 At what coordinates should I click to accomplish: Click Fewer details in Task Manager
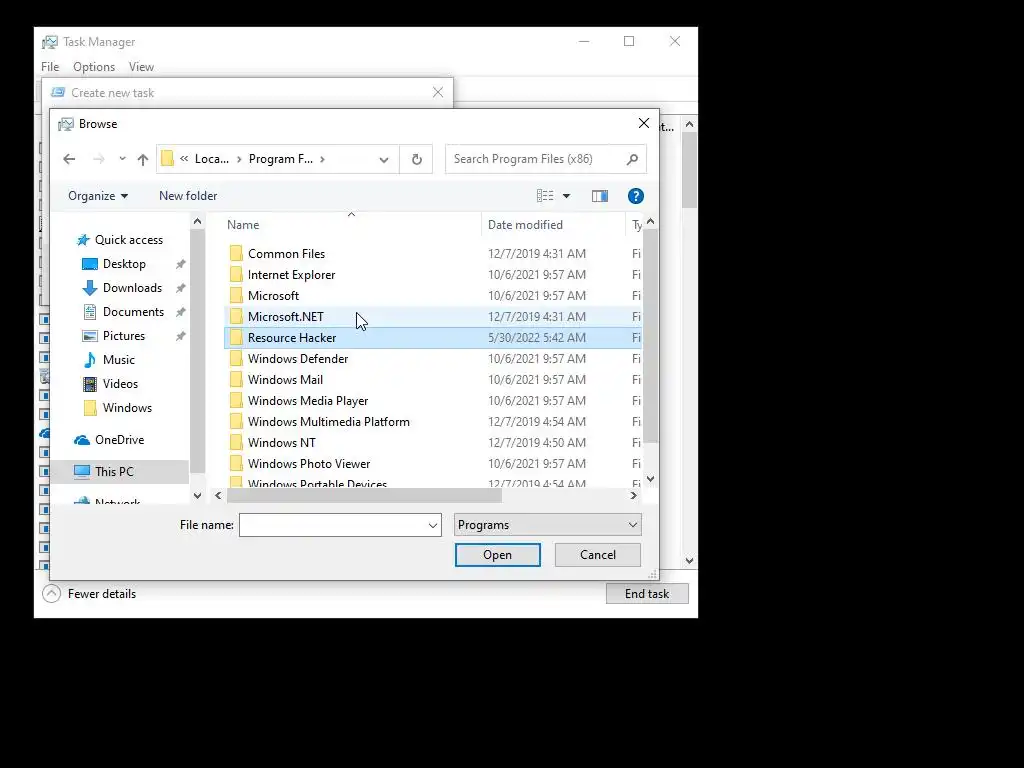89,594
